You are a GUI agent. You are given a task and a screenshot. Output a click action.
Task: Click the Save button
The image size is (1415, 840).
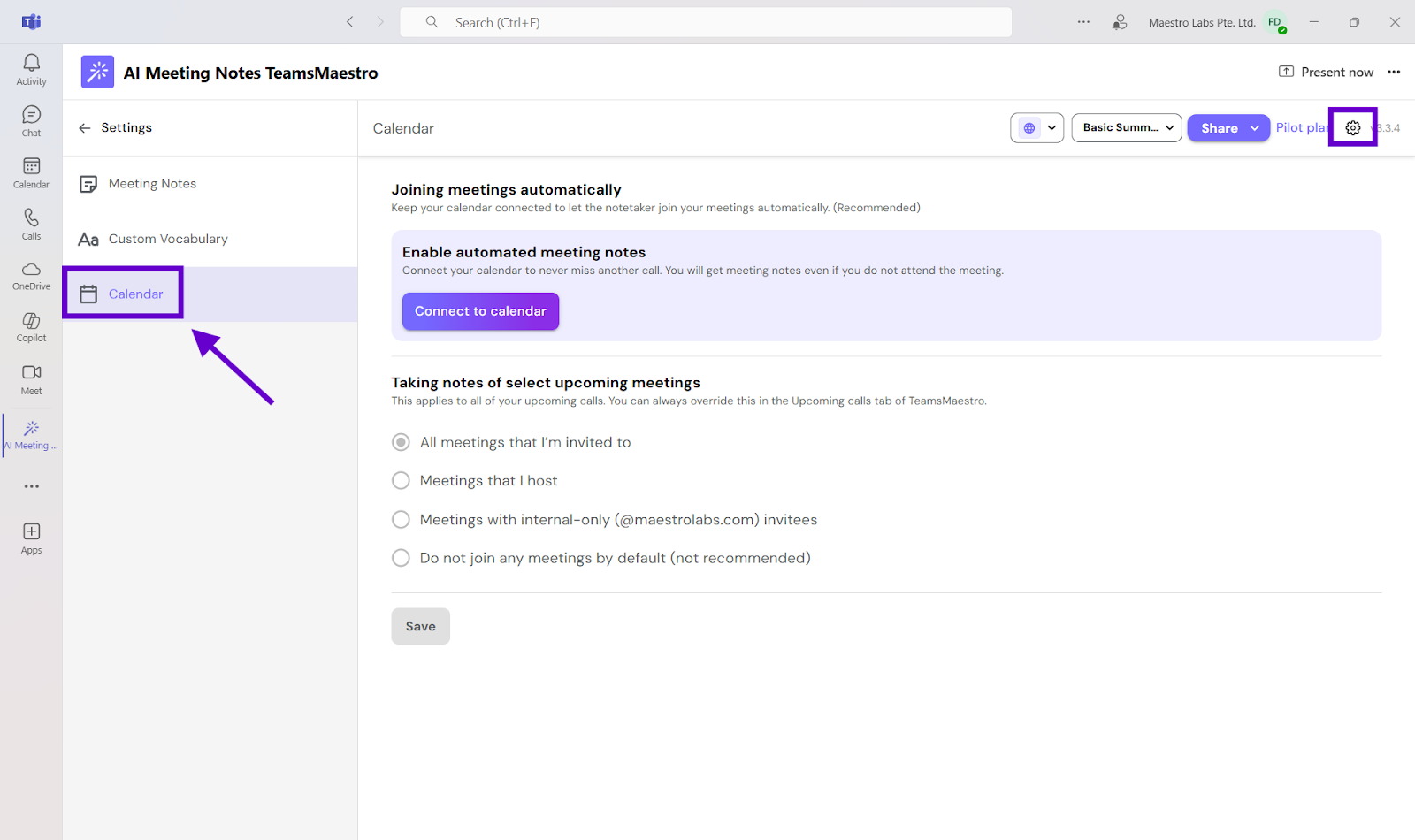(x=421, y=626)
